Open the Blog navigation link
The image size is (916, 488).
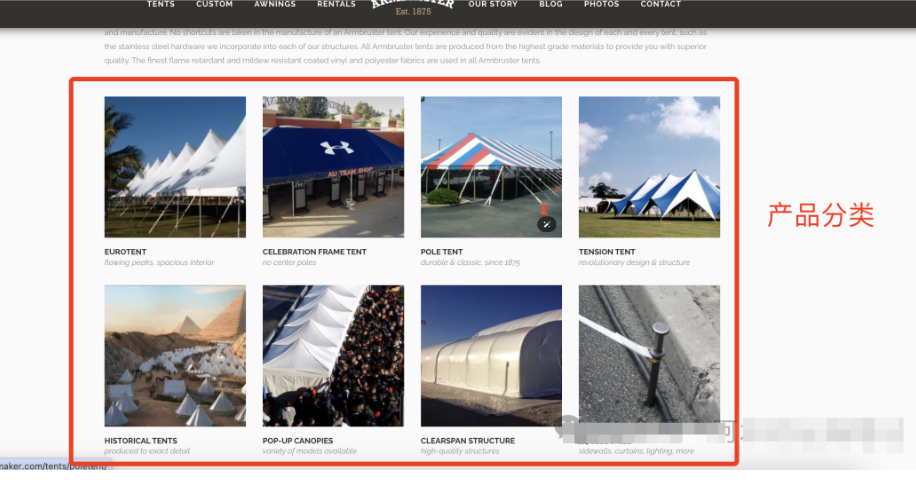[551, 4]
